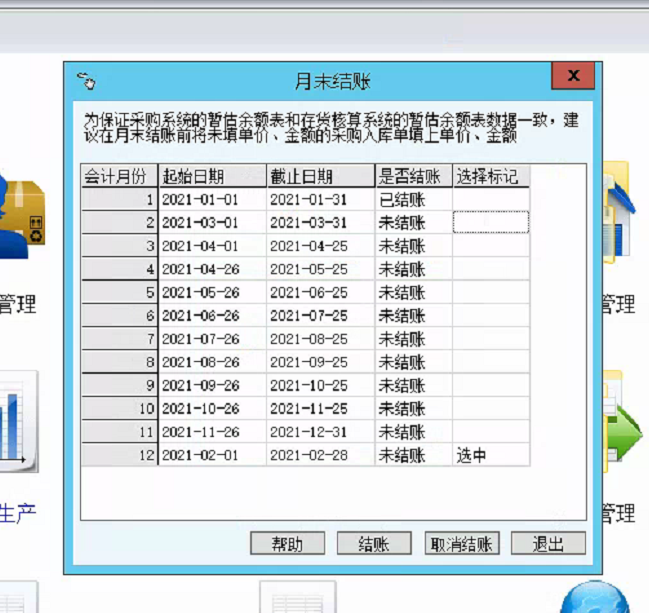Click the 已结账 status cell
The width and height of the screenshot is (649, 613).
pos(414,200)
